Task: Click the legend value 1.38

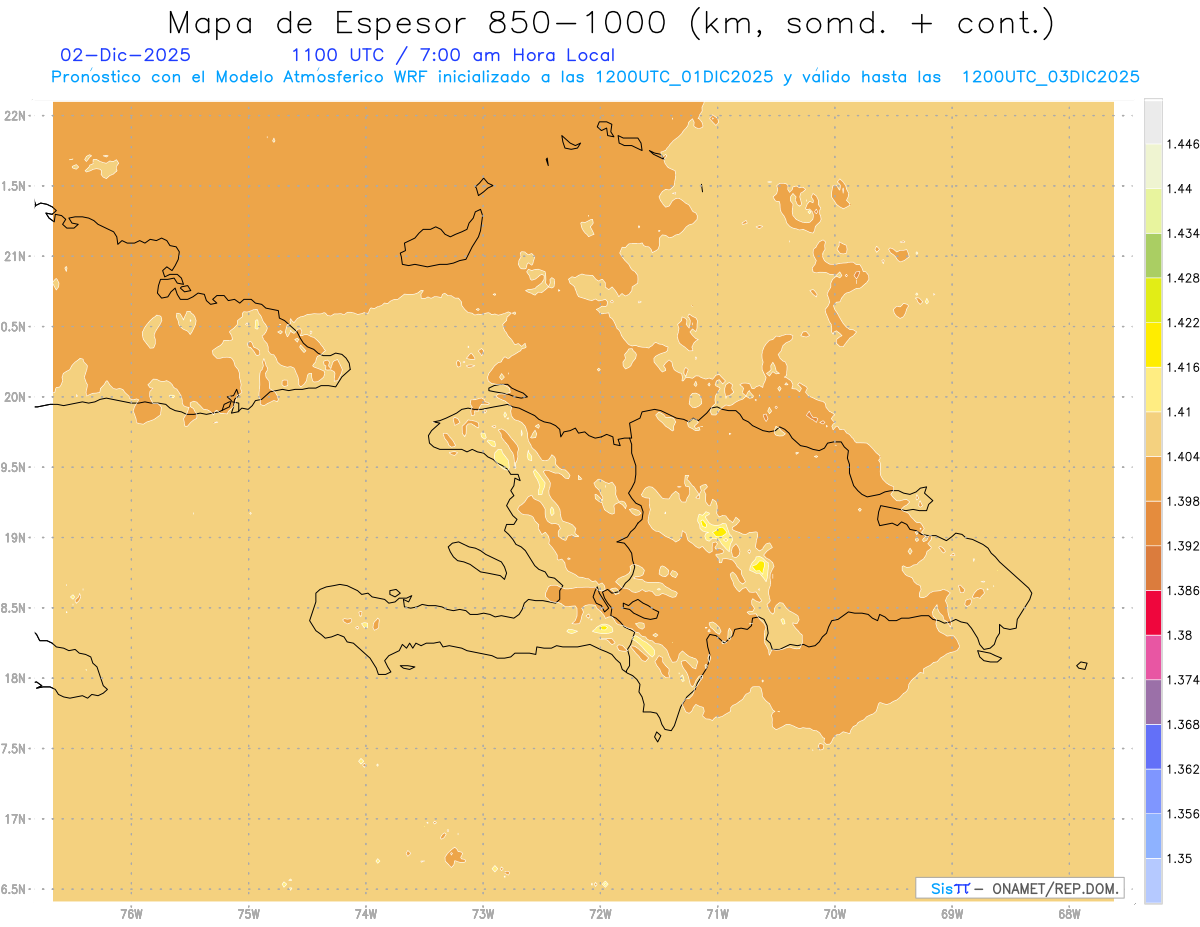Action: coord(1179,635)
